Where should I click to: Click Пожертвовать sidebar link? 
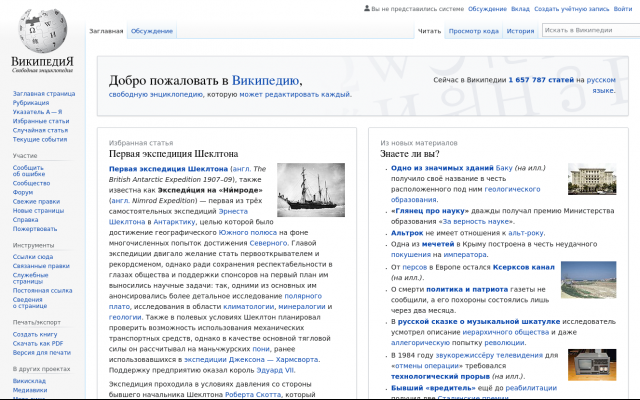tap(35, 229)
